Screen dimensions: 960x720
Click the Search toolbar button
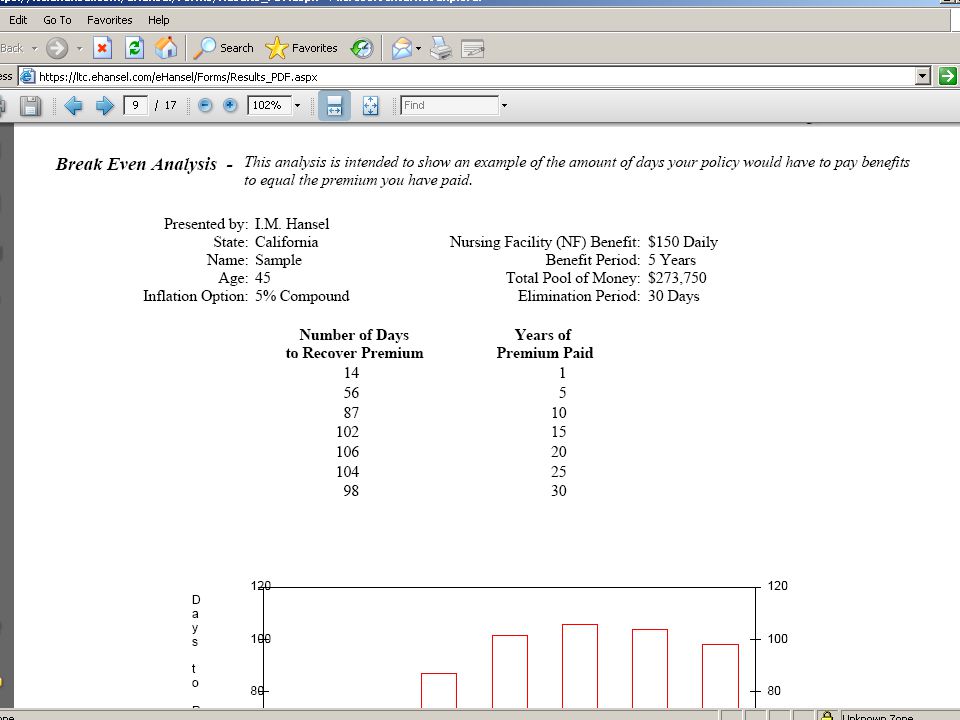coord(223,48)
